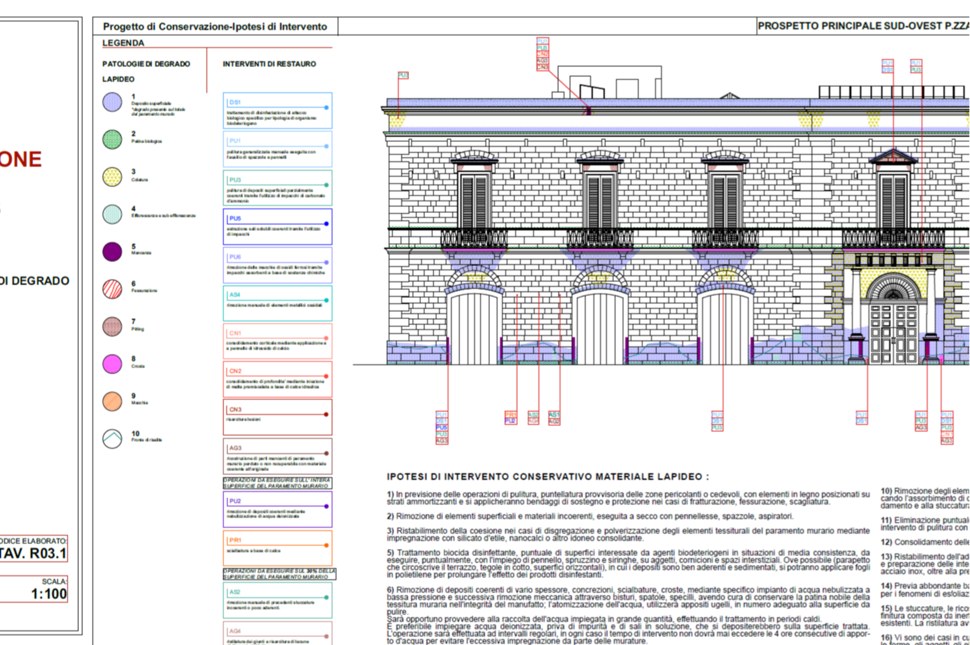The height and width of the screenshot is (645, 970).
Task: Click the 'OPERAZIONI DA ESEGUIRE SULL'INTERA SUPERFICIE' note
Action: [x=277, y=483]
